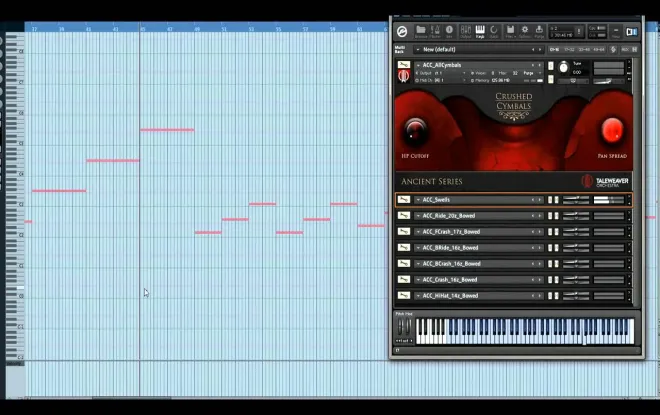Solo the ACC_Crash_16z_Bowed instrument
Image resolution: width=660 pixels, height=415 pixels.
(x=550, y=280)
